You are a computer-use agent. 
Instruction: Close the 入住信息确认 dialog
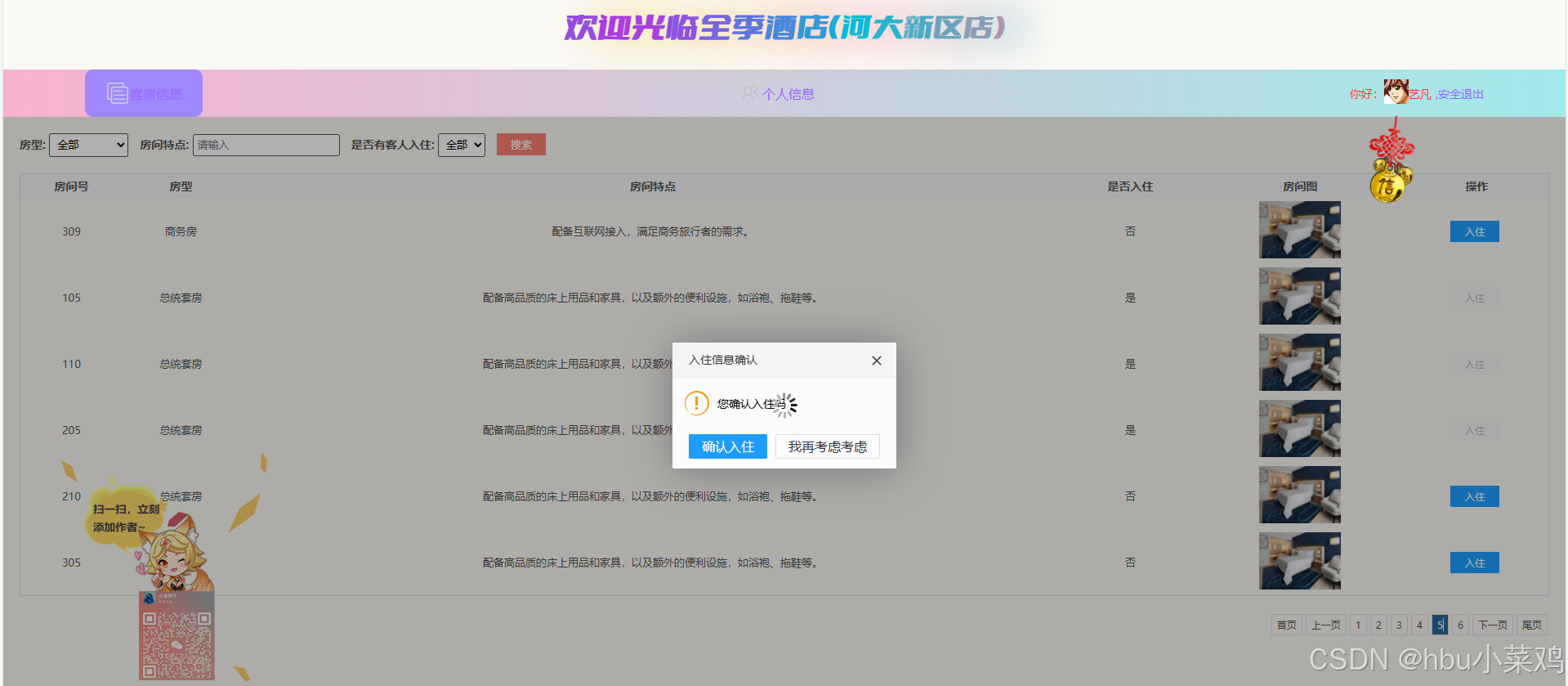876,361
